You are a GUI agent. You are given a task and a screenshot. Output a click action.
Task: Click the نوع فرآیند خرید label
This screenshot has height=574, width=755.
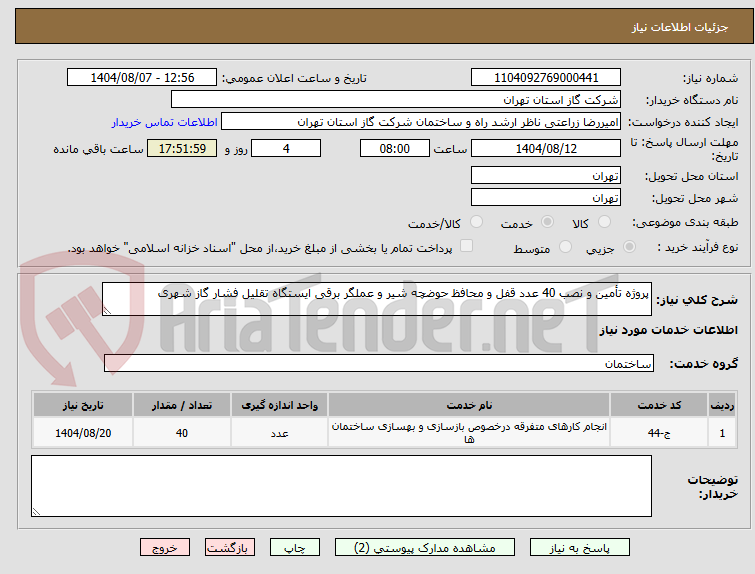coord(698,248)
